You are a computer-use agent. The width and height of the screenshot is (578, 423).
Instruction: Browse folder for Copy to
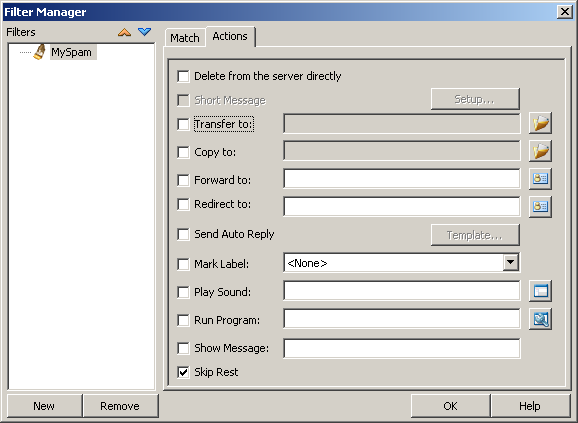click(540, 151)
